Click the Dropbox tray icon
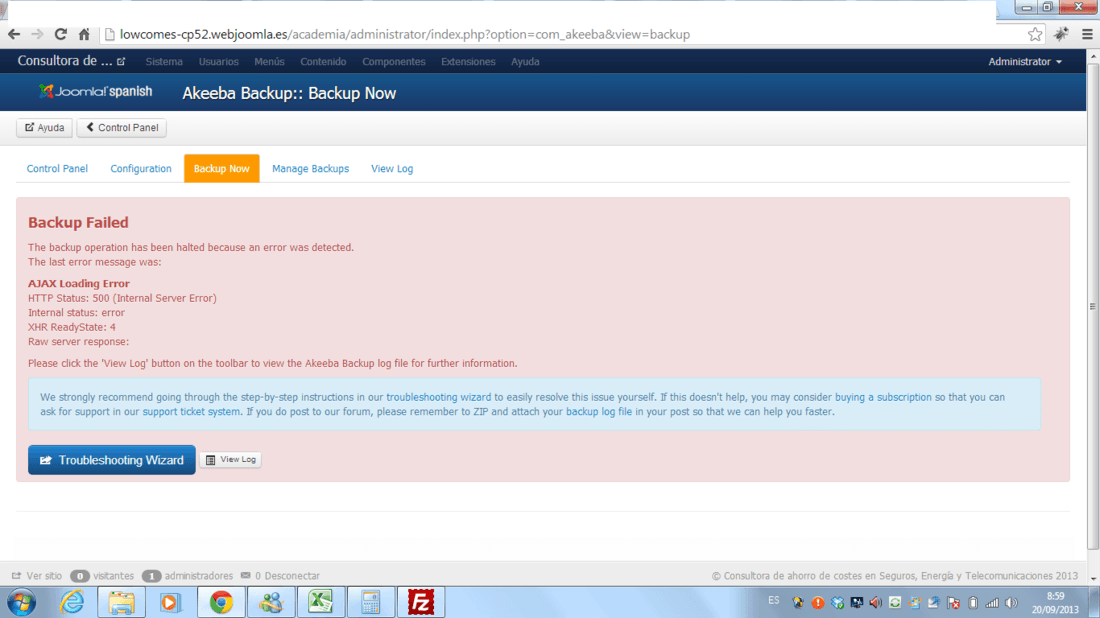The height and width of the screenshot is (618, 1100). tap(838, 603)
